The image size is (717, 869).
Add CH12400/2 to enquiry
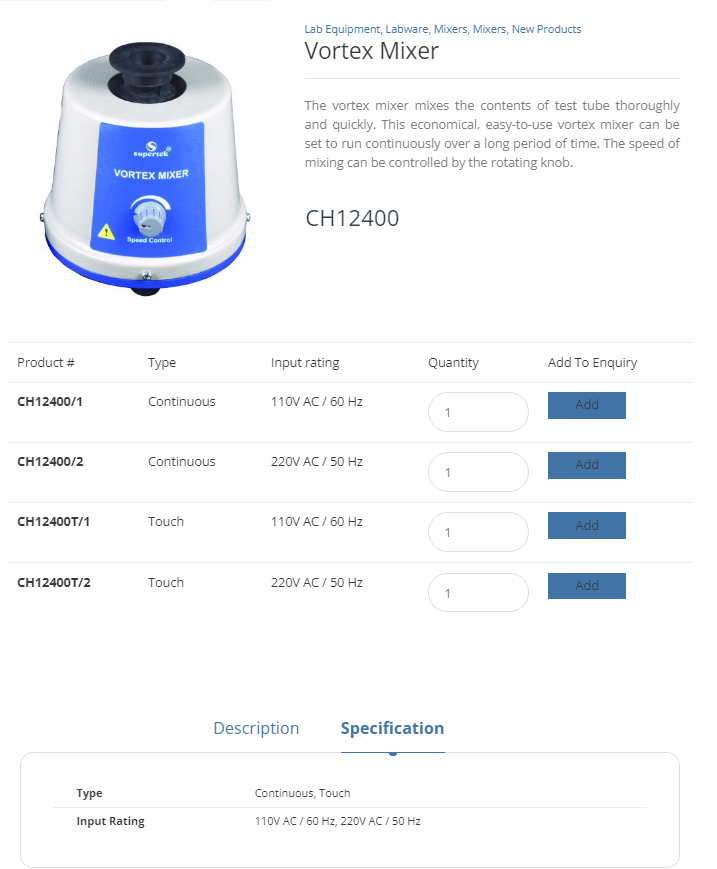tap(587, 465)
